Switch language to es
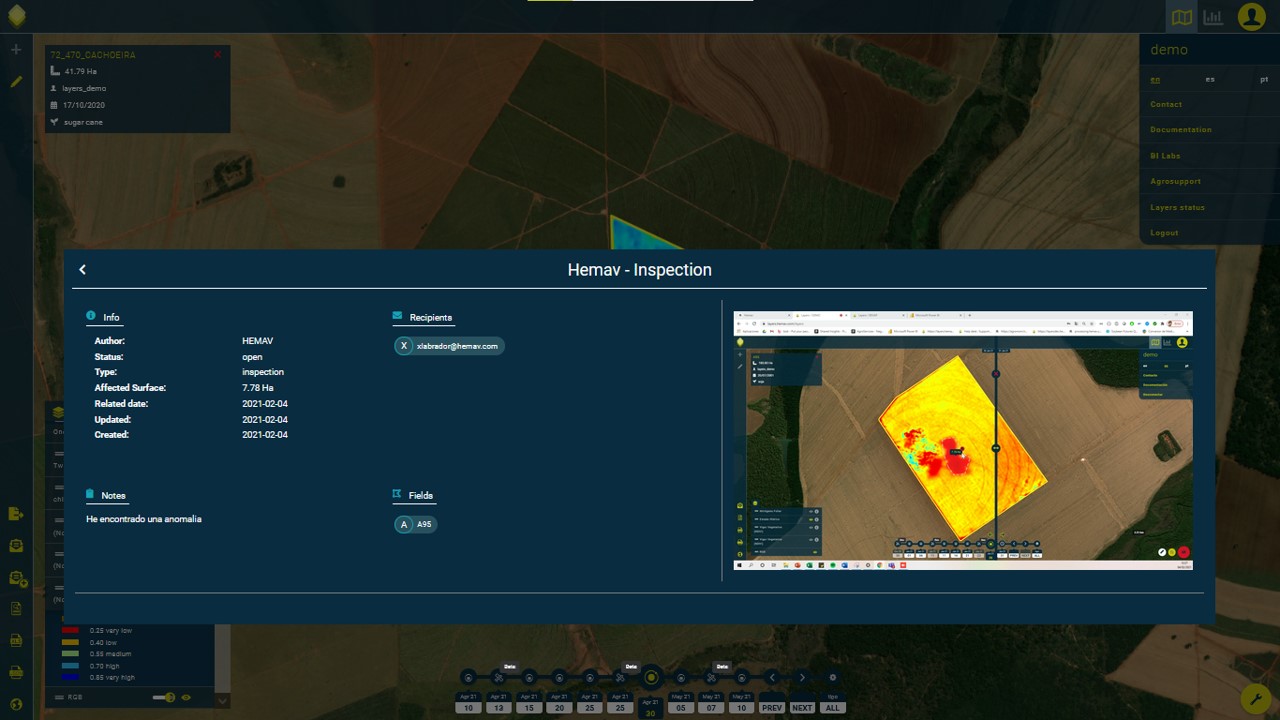 pyautogui.click(x=1210, y=79)
